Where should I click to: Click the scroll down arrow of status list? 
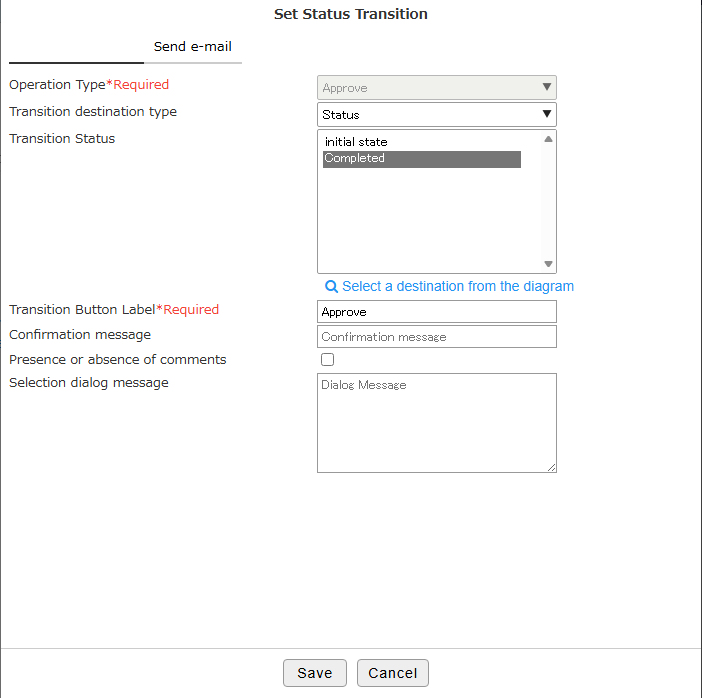548,264
